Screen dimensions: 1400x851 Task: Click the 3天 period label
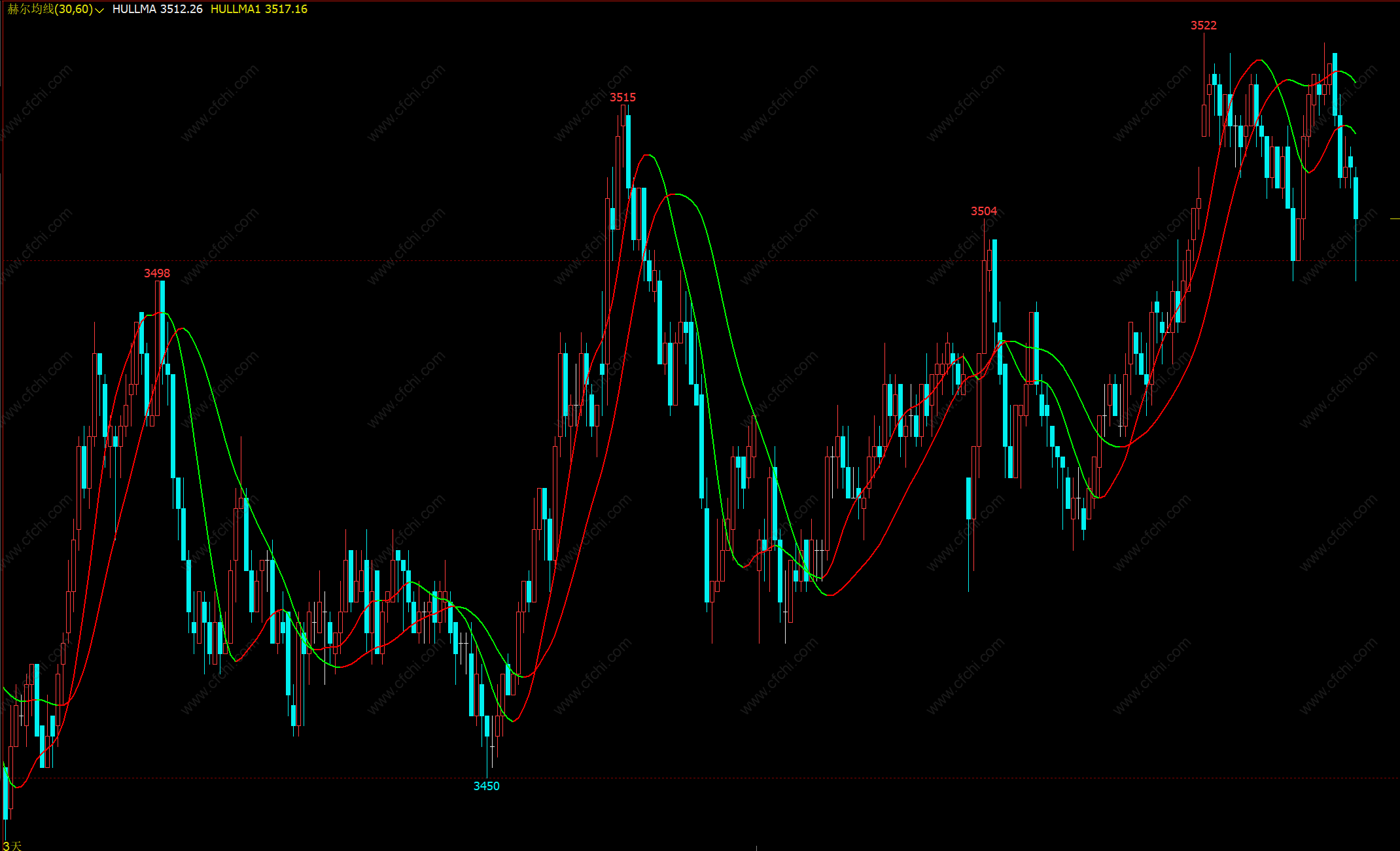click(x=12, y=846)
